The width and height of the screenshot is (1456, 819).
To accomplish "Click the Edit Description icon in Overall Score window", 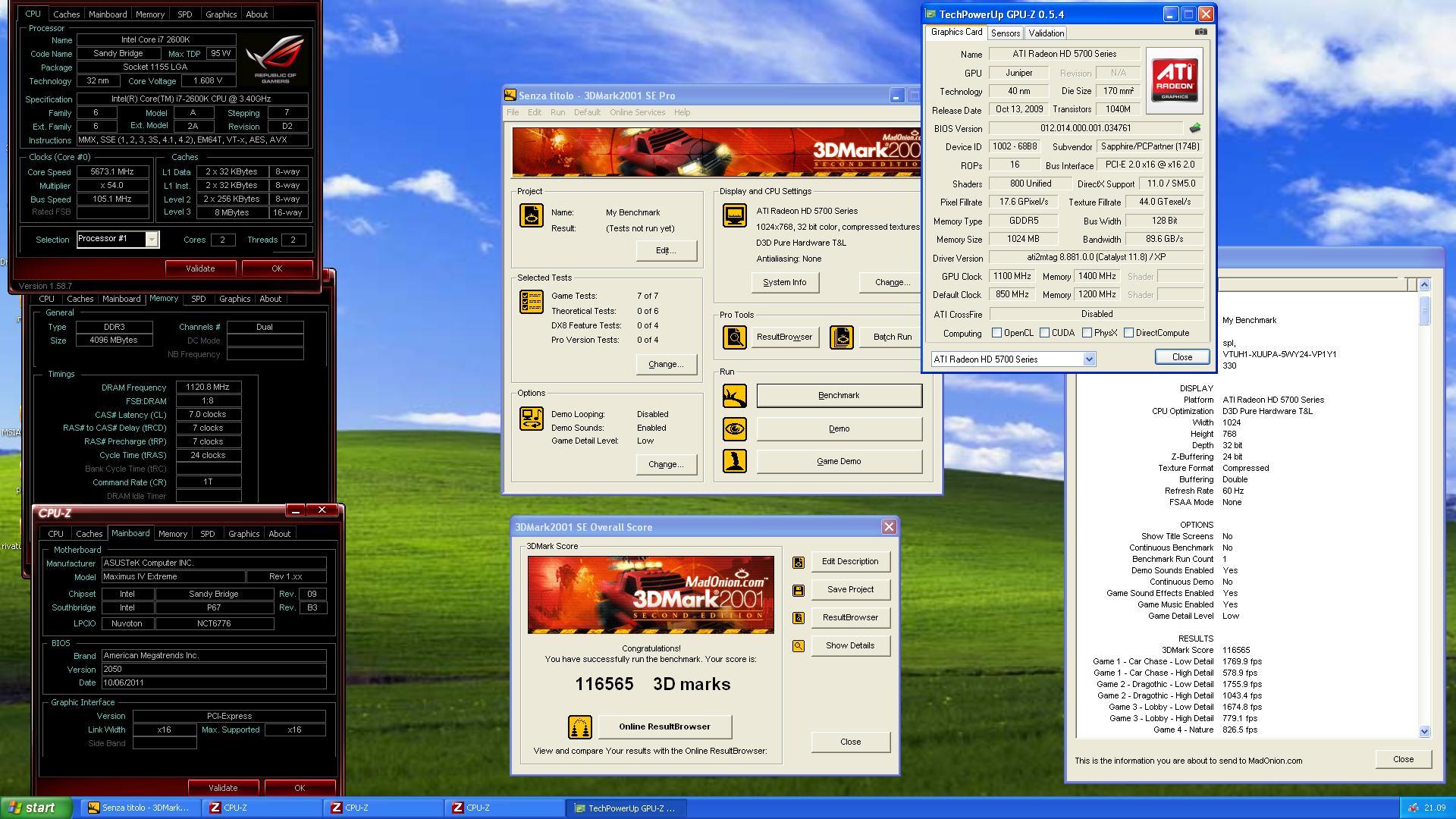I will (x=798, y=563).
